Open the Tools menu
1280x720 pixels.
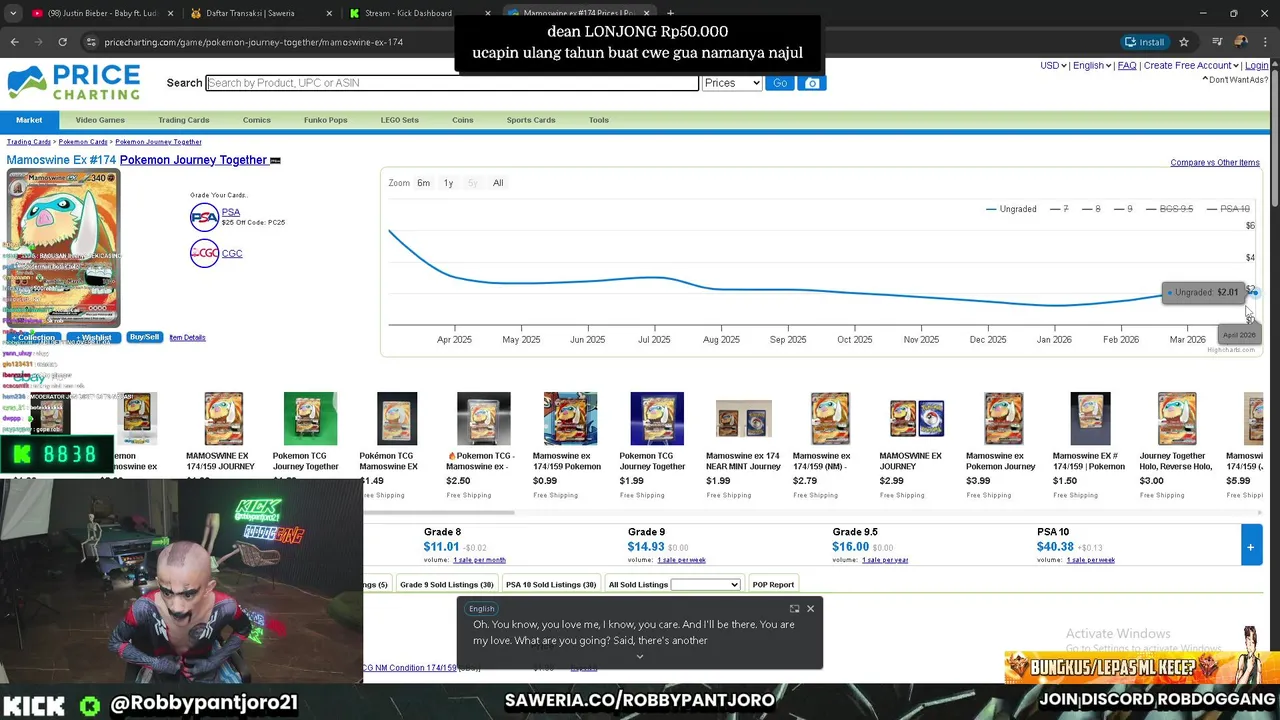tap(599, 120)
